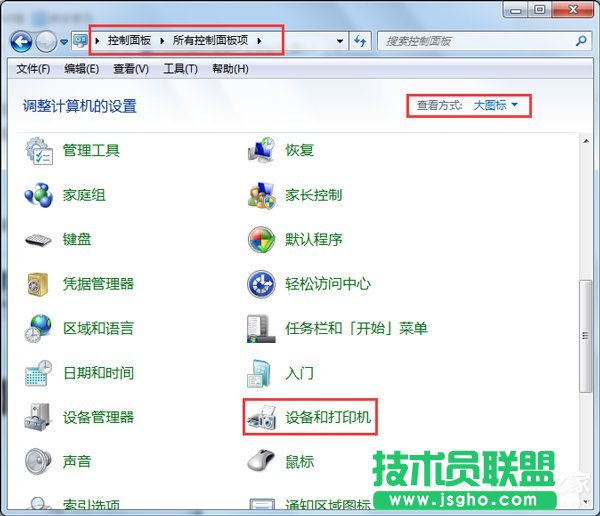
Task: Click the vertical scrollbar thumb
Action: click(585, 336)
